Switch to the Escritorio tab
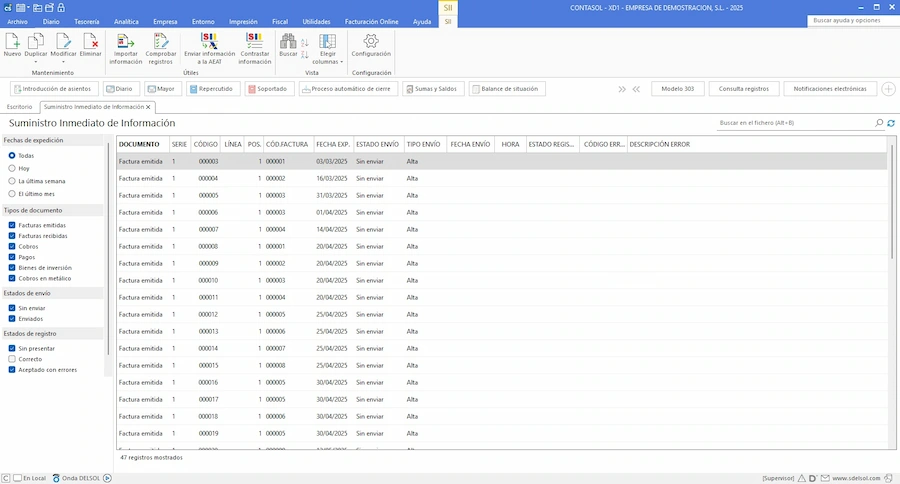Image resolution: width=900 pixels, height=484 pixels. coord(20,106)
